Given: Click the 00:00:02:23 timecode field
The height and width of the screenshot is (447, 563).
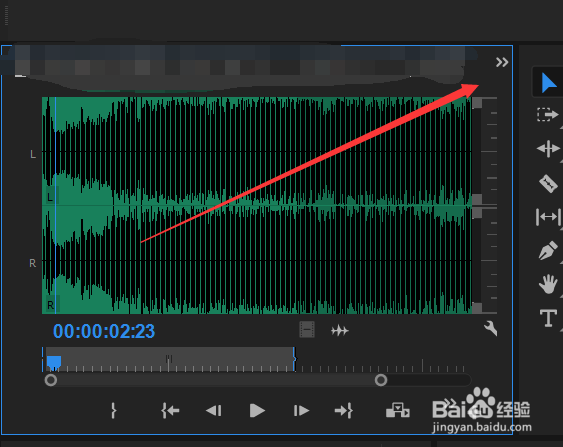Looking at the screenshot, I should click(x=104, y=331).
